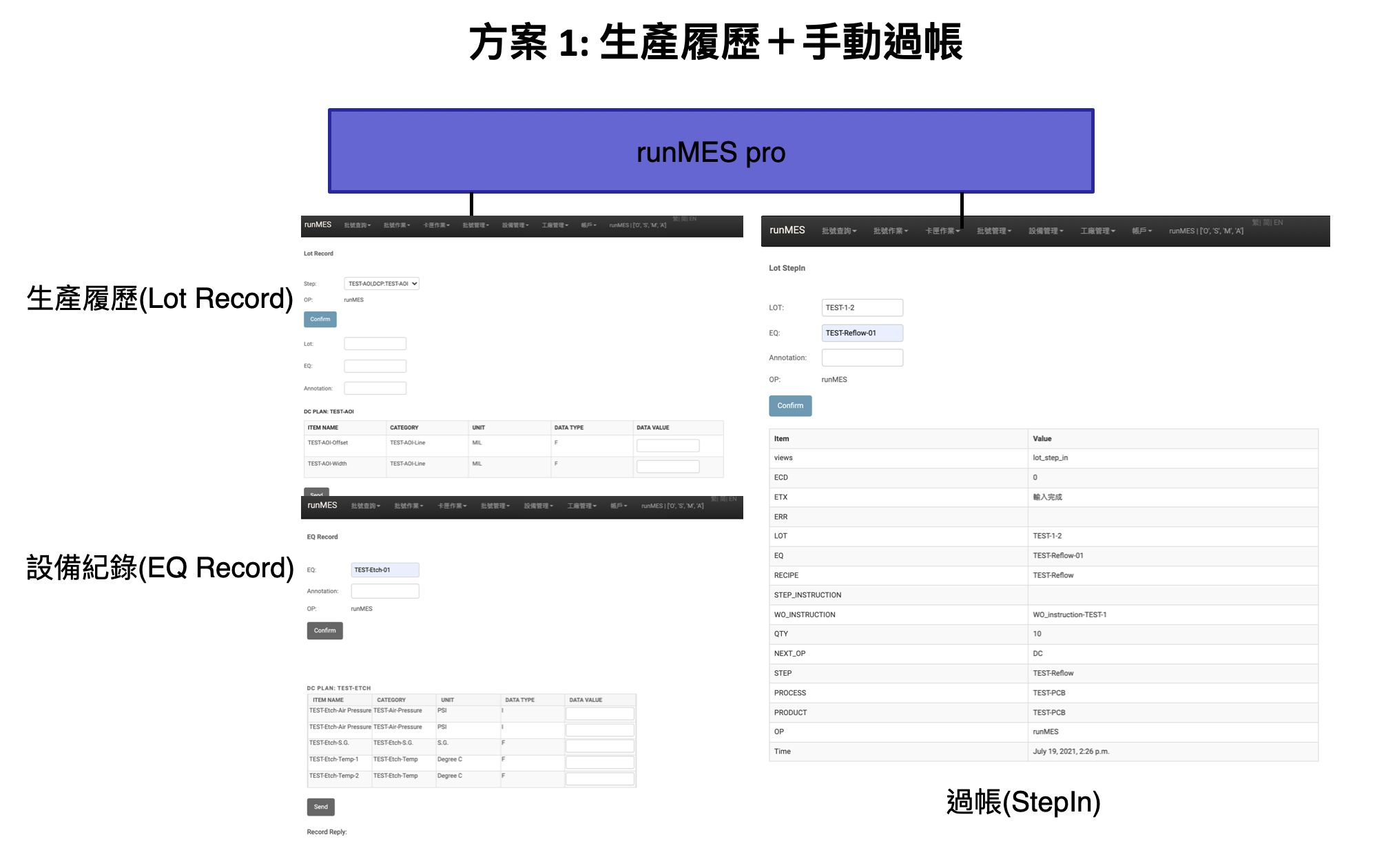Select the PRODUCT row label
This screenshot has width=1375, height=868.
pos(790,712)
